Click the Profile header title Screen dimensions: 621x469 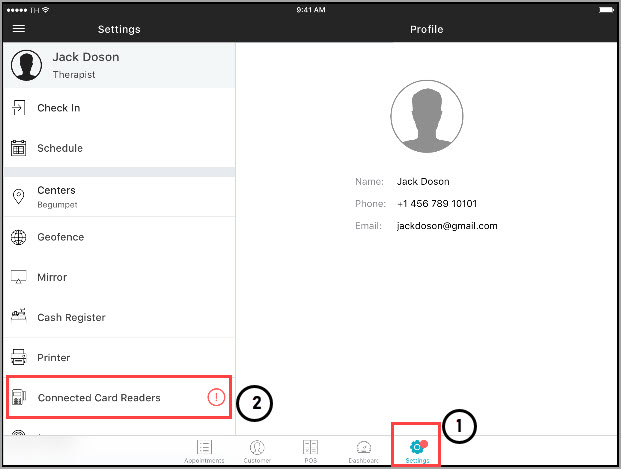tap(427, 29)
